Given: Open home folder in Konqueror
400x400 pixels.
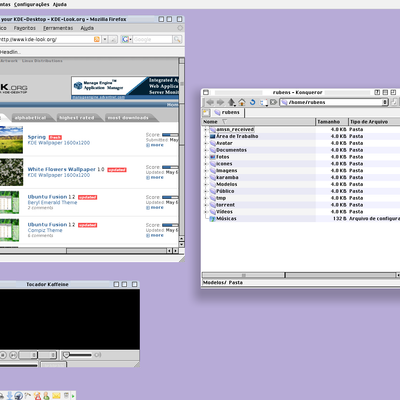Looking at the screenshot, I should tap(242, 102).
